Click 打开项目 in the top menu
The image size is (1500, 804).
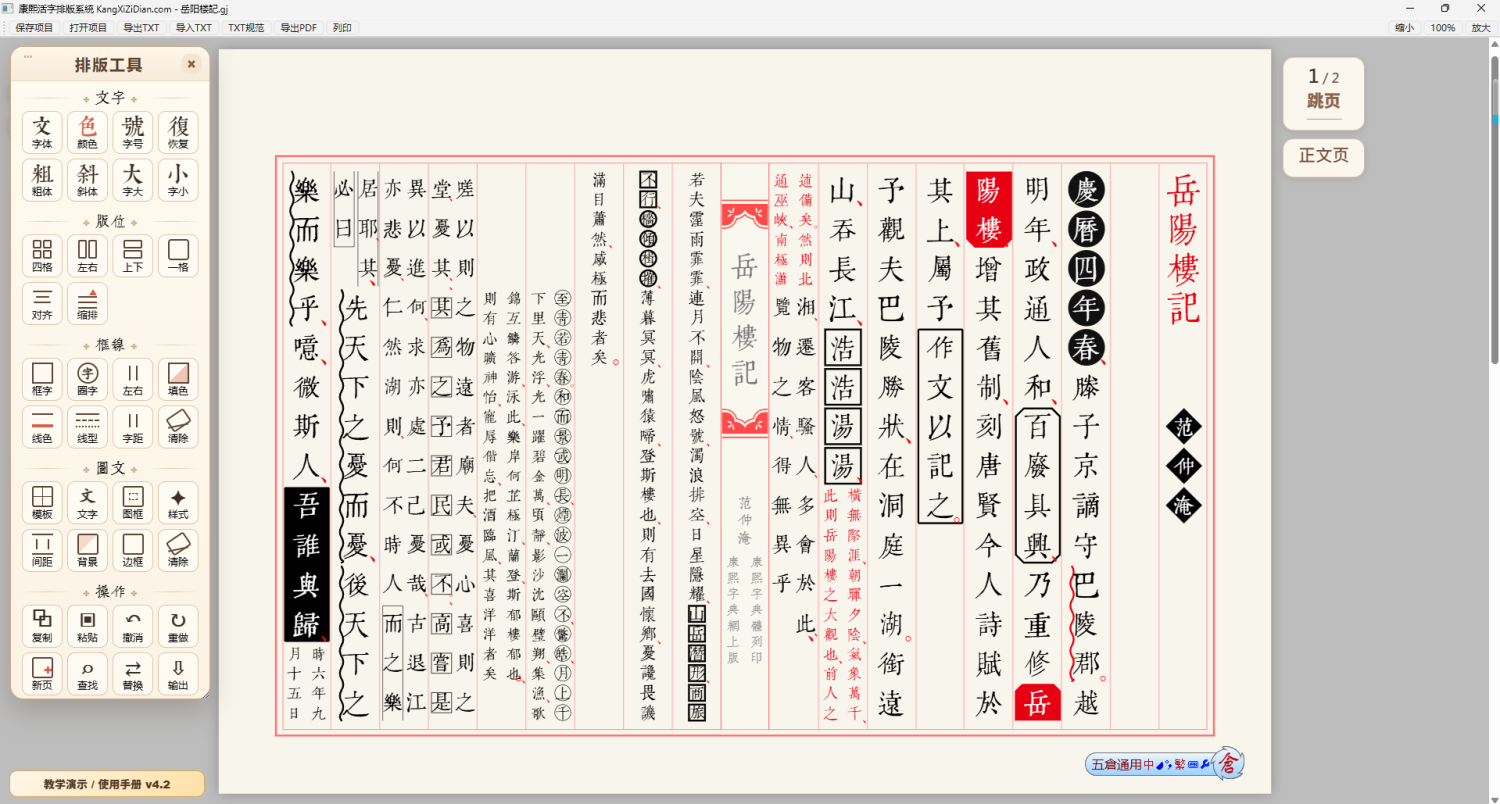[88, 28]
